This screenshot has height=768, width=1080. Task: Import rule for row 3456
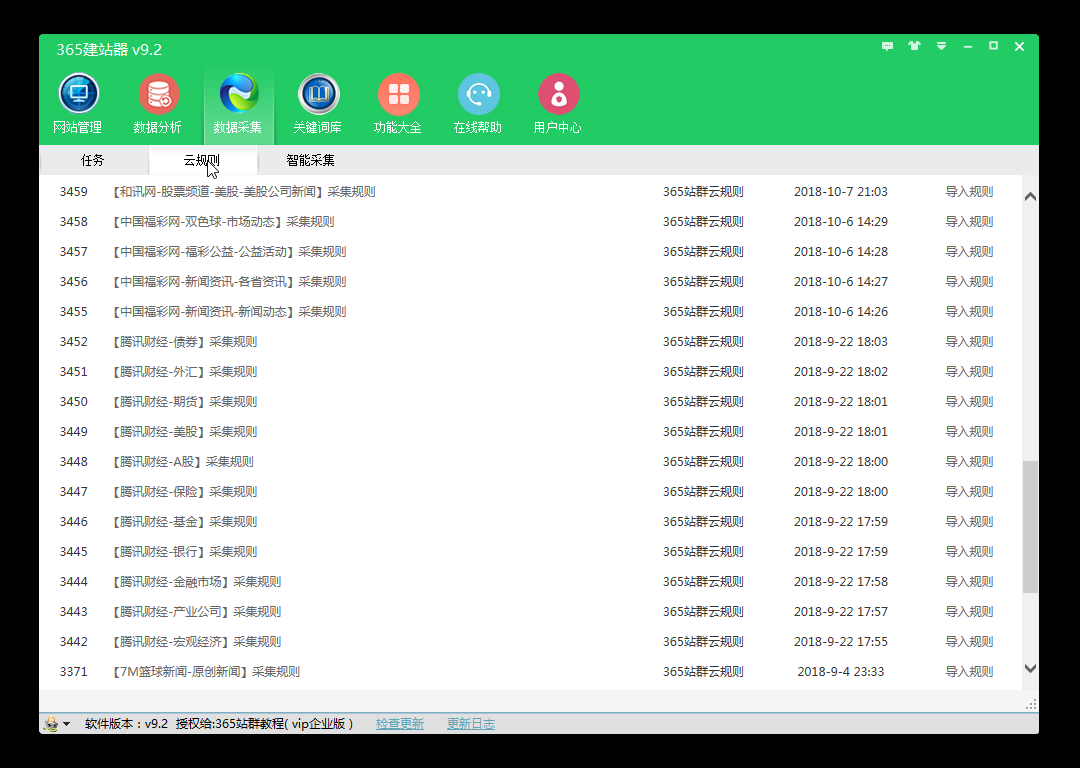(x=969, y=282)
